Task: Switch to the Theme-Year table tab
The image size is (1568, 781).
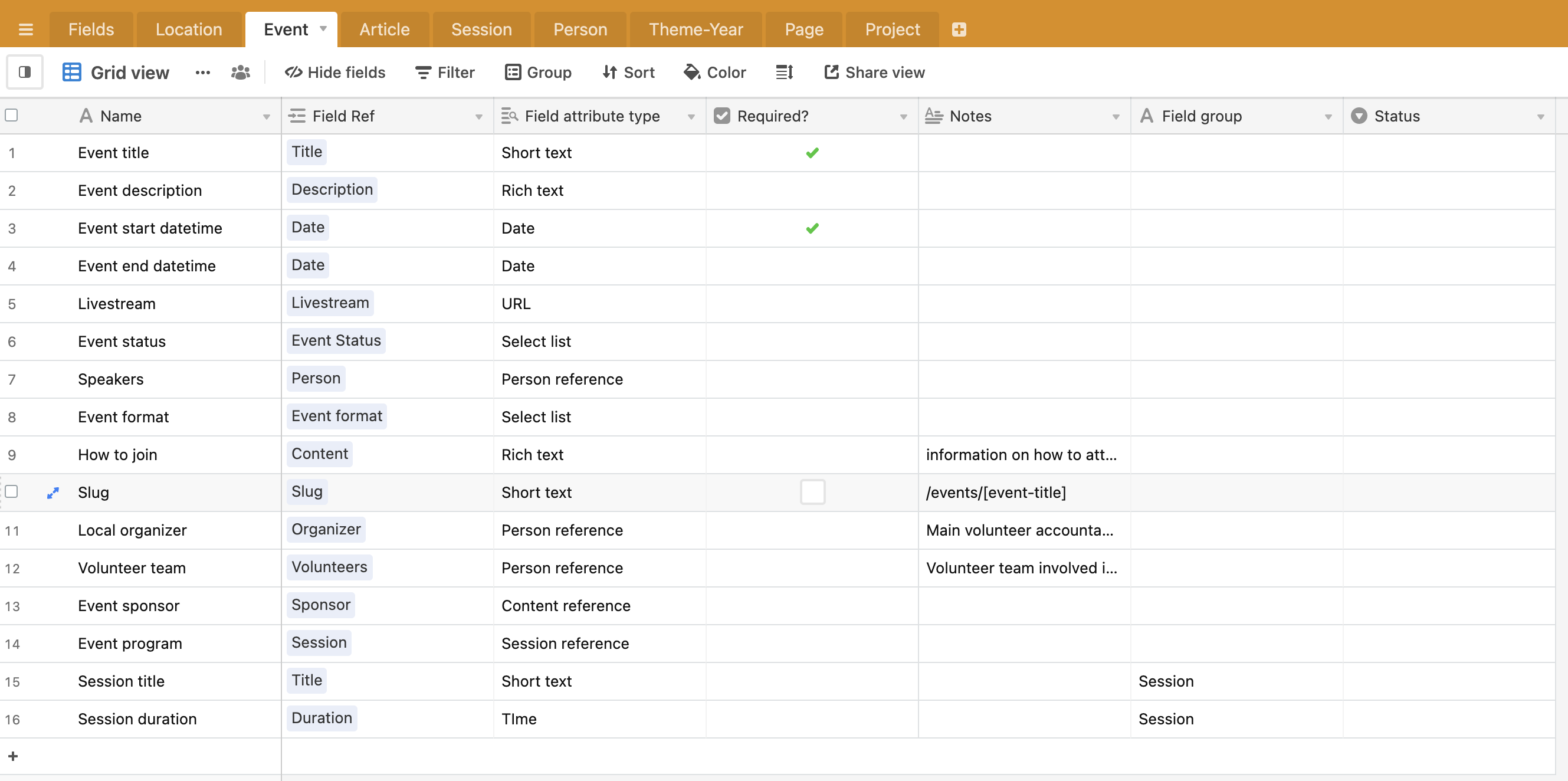Action: click(x=695, y=29)
